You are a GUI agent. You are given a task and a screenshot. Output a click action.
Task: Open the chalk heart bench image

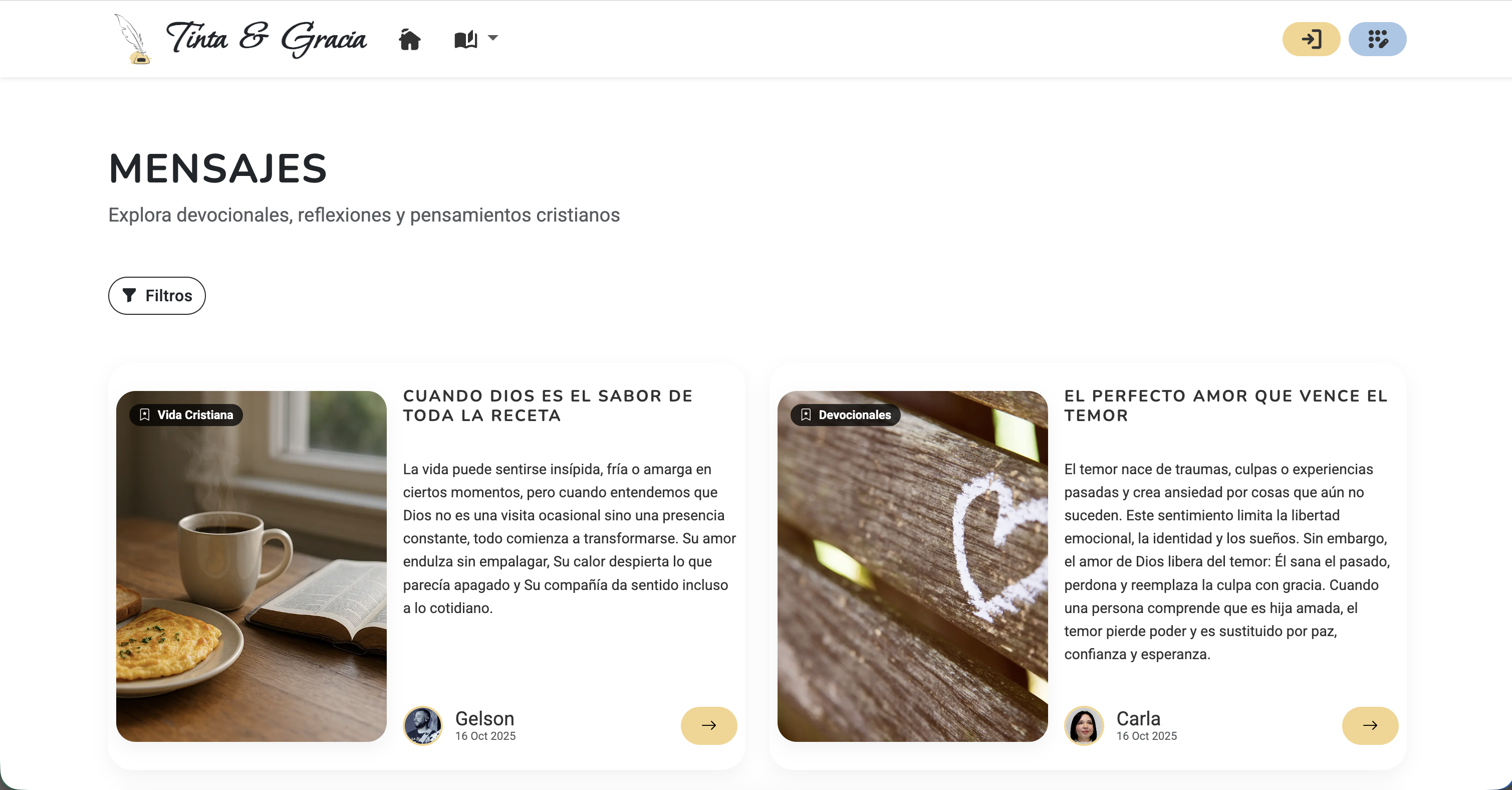(x=912, y=566)
